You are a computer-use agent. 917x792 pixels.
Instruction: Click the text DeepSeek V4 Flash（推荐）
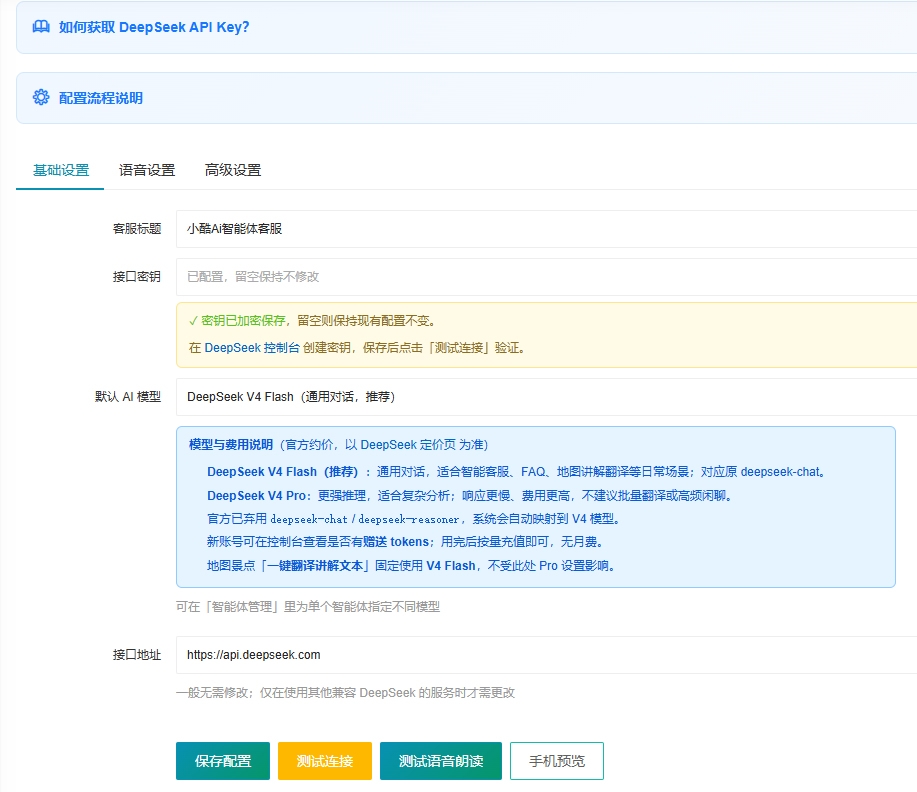click(x=282, y=471)
